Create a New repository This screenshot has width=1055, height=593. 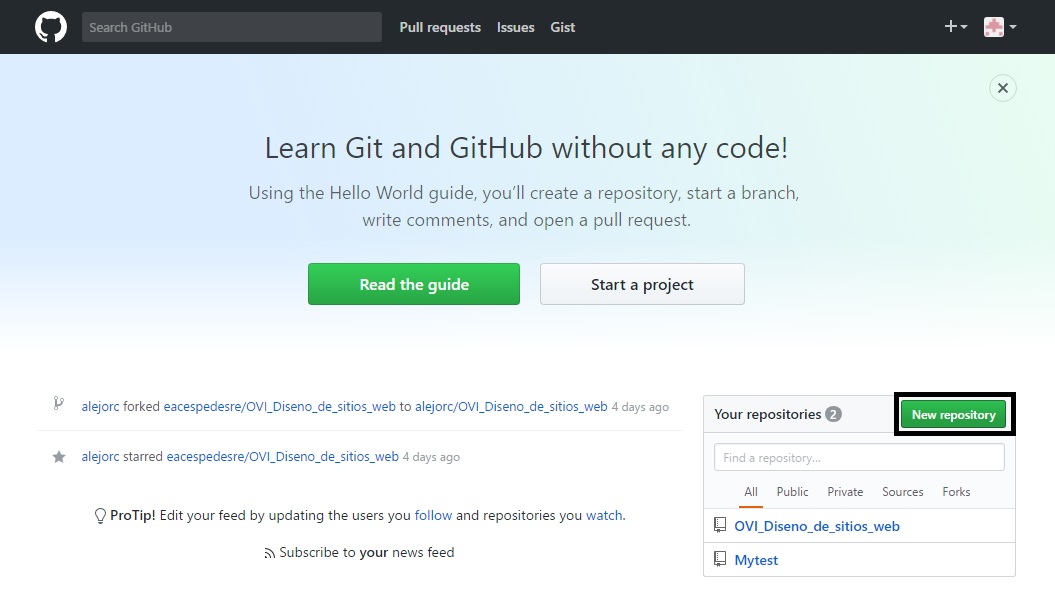[x=953, y=415]
